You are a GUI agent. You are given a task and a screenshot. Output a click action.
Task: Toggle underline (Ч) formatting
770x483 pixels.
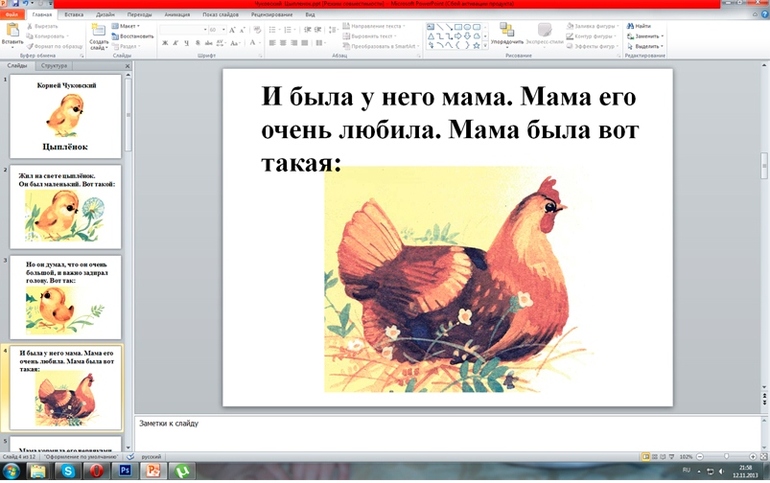[187, 43]
